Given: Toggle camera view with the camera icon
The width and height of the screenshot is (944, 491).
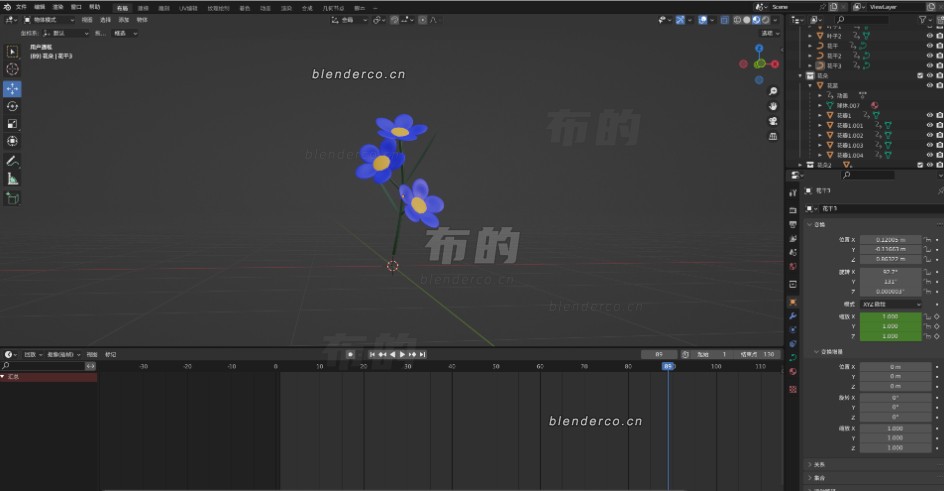Looking at the screenshot, I should click(773, 121).
